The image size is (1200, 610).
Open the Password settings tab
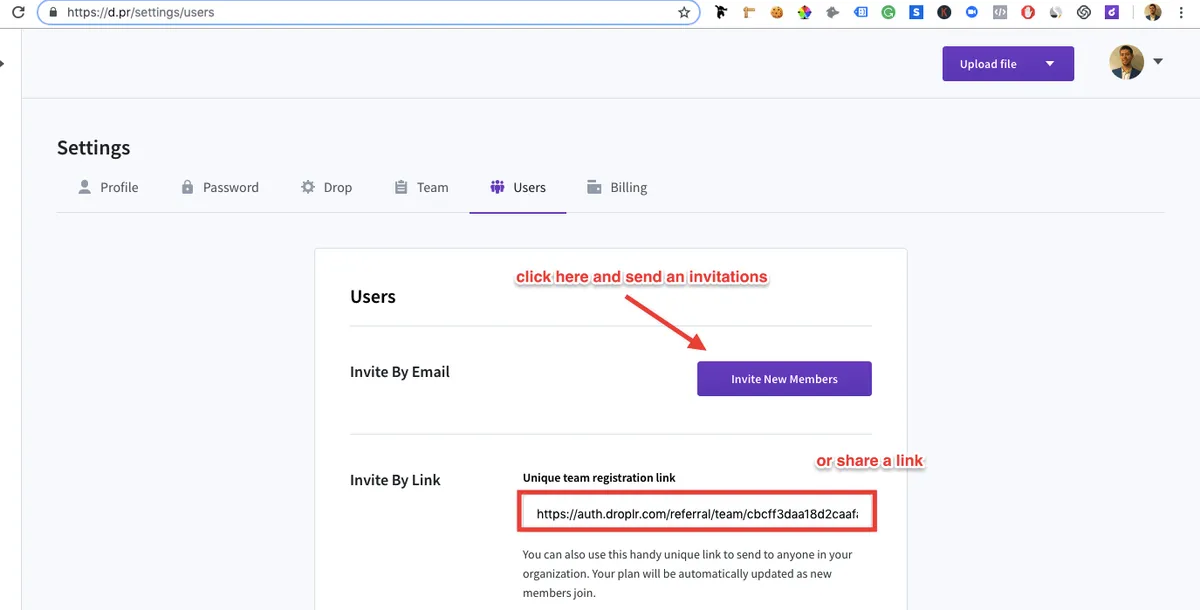point(219,187)
